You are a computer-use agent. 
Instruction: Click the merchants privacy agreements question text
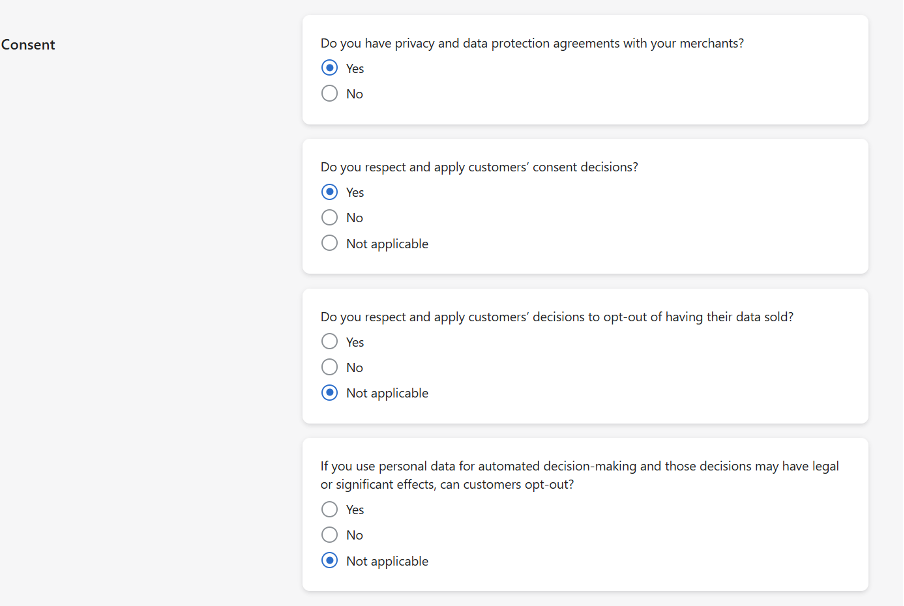coord(532,44)
